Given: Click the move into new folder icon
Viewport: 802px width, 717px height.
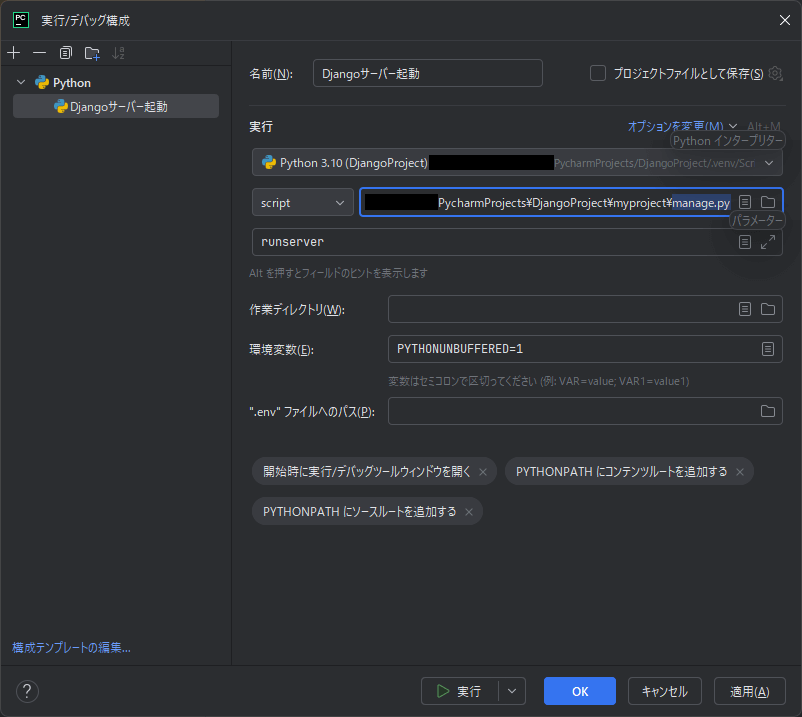Looking at the screenshot, I should [x=92, y=52].
